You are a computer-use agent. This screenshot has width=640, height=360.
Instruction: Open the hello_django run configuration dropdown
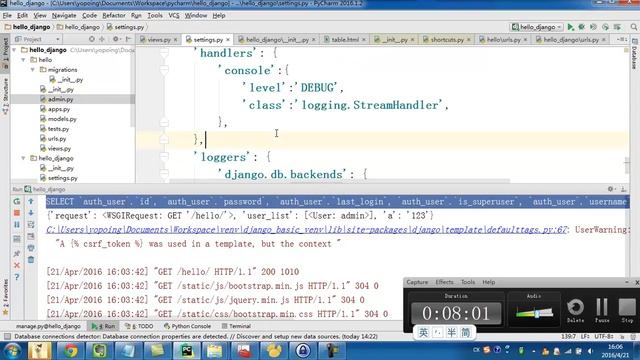(537, 27)
